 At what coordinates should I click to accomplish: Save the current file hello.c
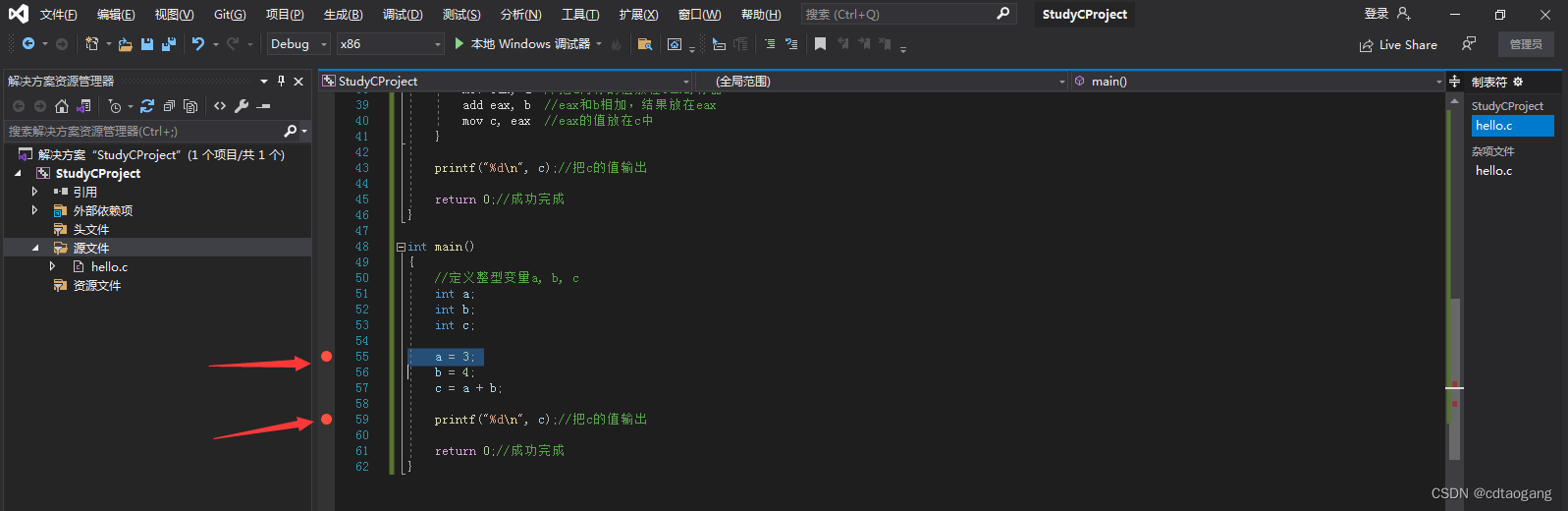(147, 44)
